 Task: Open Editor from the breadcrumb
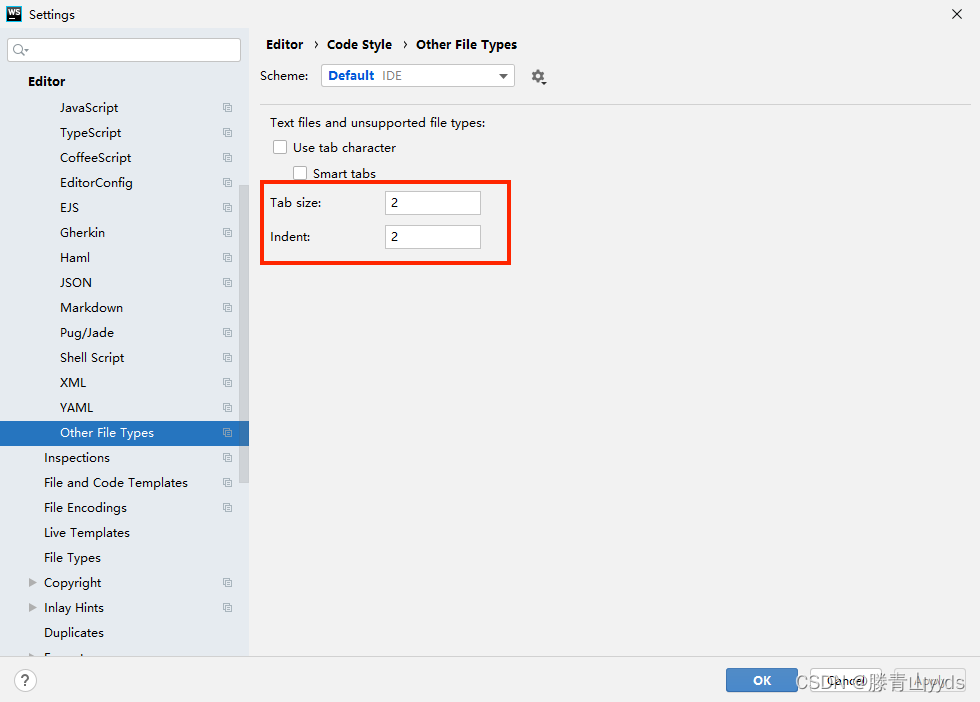[284, 44]
